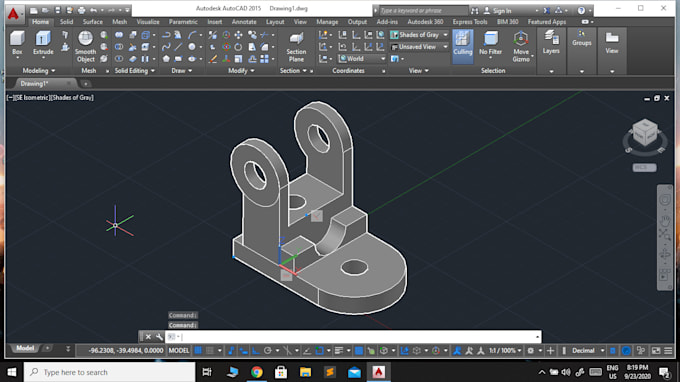This screenshot has width=680, height=382.
Task: Click the customize wrench icon on the command line
Action: [159, 336]
